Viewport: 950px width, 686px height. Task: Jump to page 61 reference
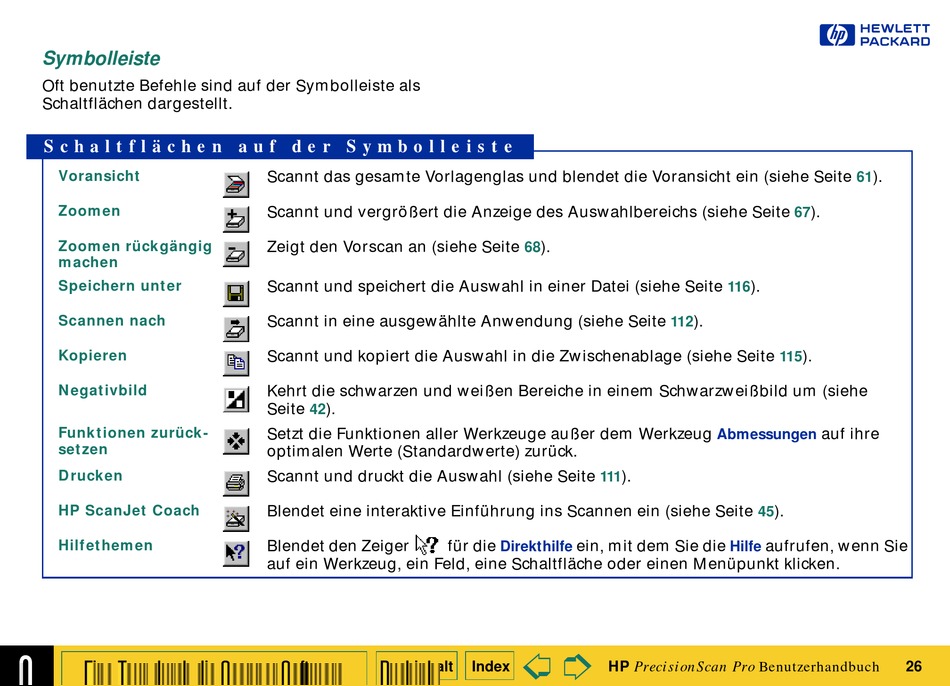click(x=864, y=177)
